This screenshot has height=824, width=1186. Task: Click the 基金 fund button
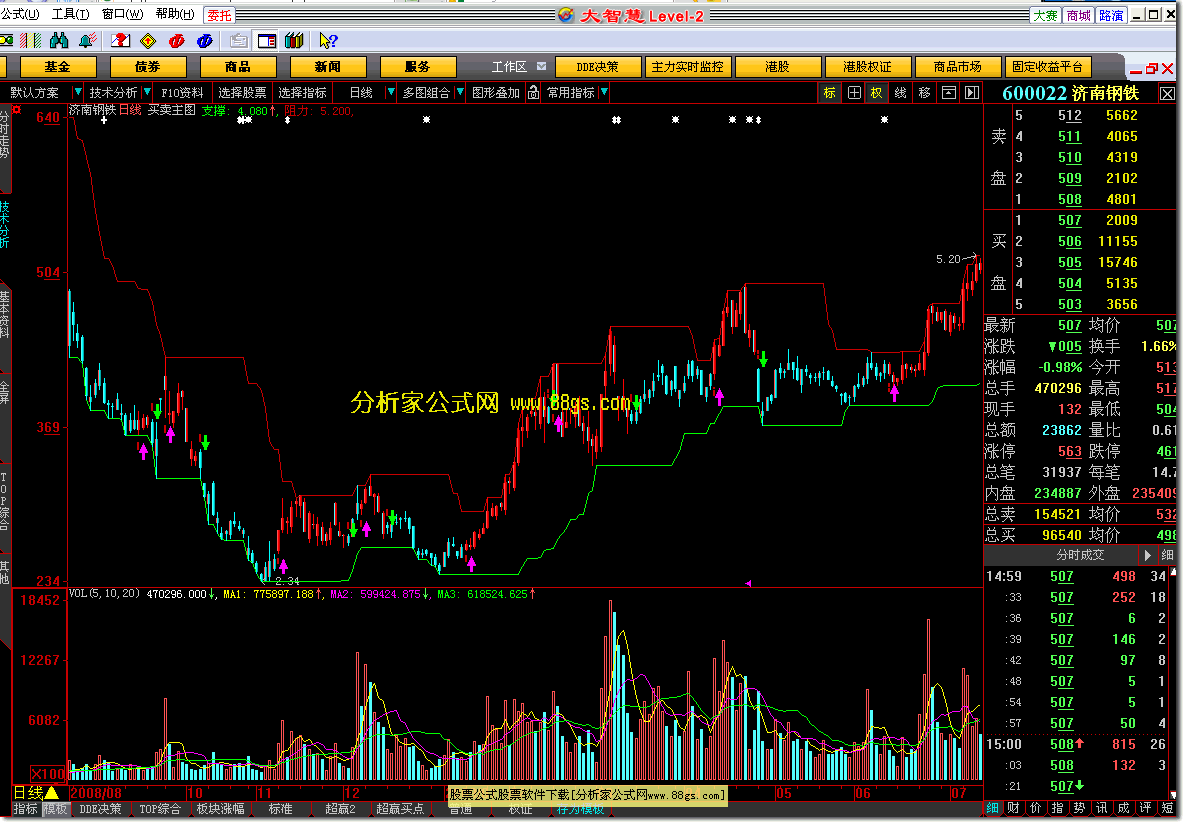57,67
